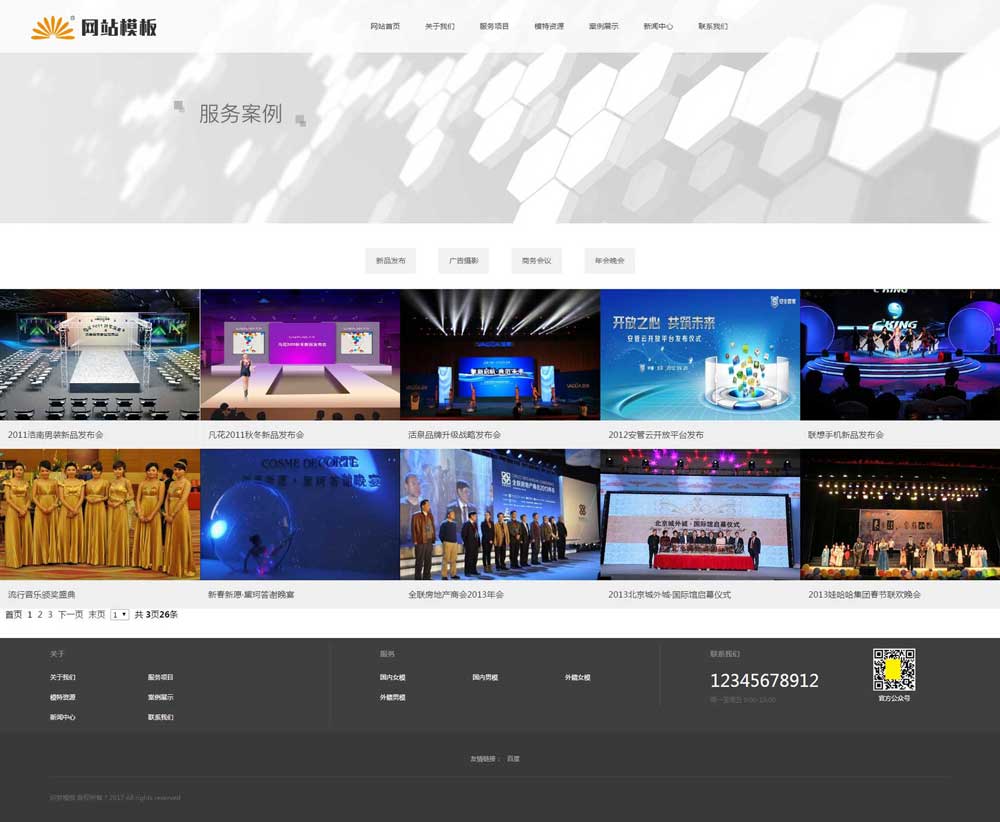
Task: Open the golden dresses 流行音乐颁奖盛典 photo
Action: 100,514
